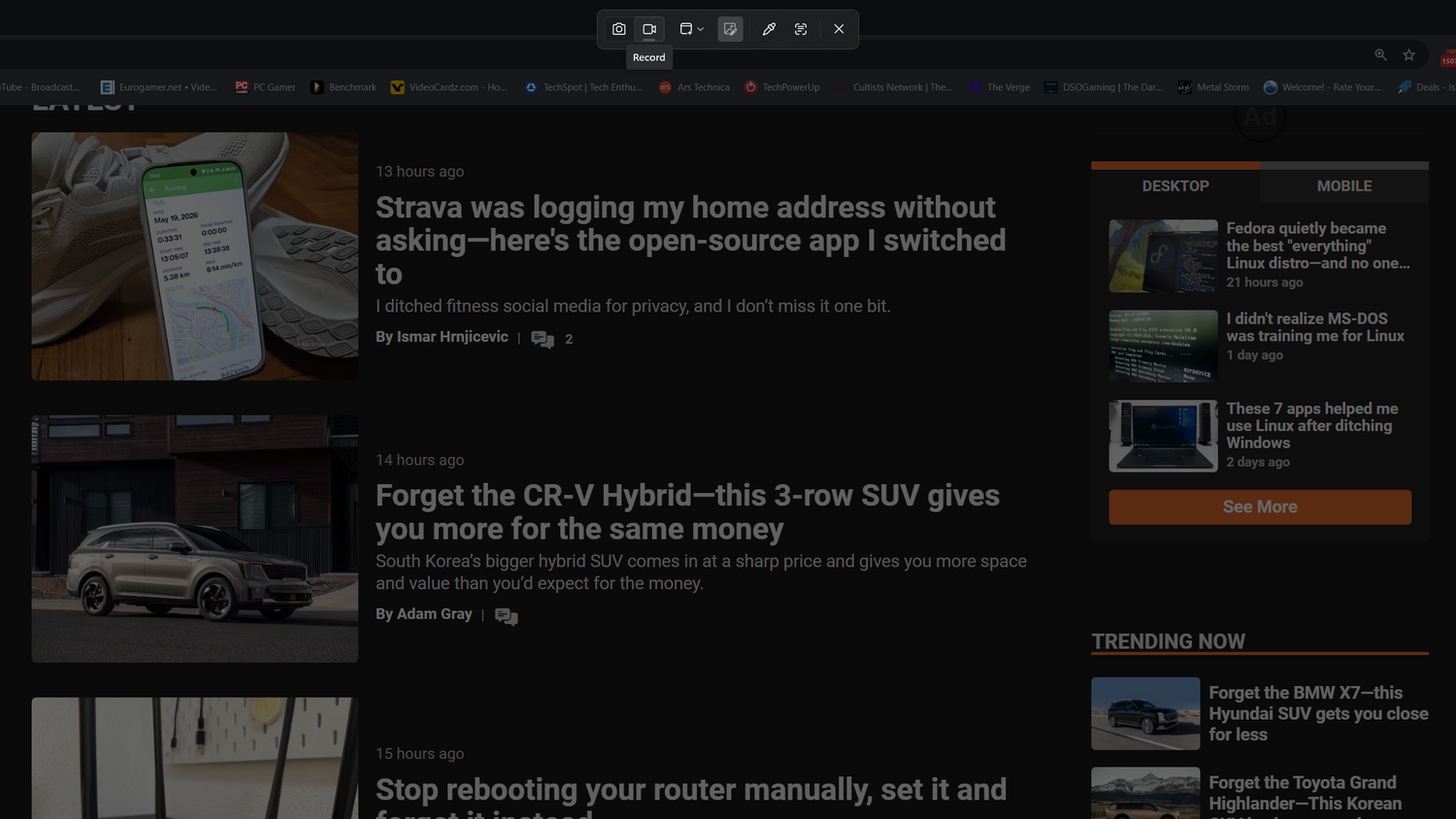This screenshot has height=819, width=1456.
Task: Open The Verge bookmark
Action: pyautogui.click(x=1000, y=87)
